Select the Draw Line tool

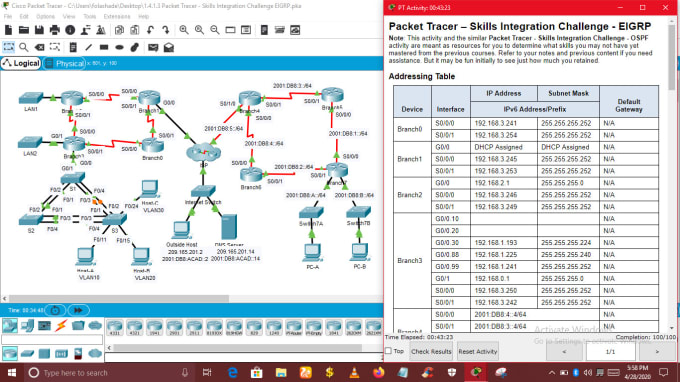point(88,47)
